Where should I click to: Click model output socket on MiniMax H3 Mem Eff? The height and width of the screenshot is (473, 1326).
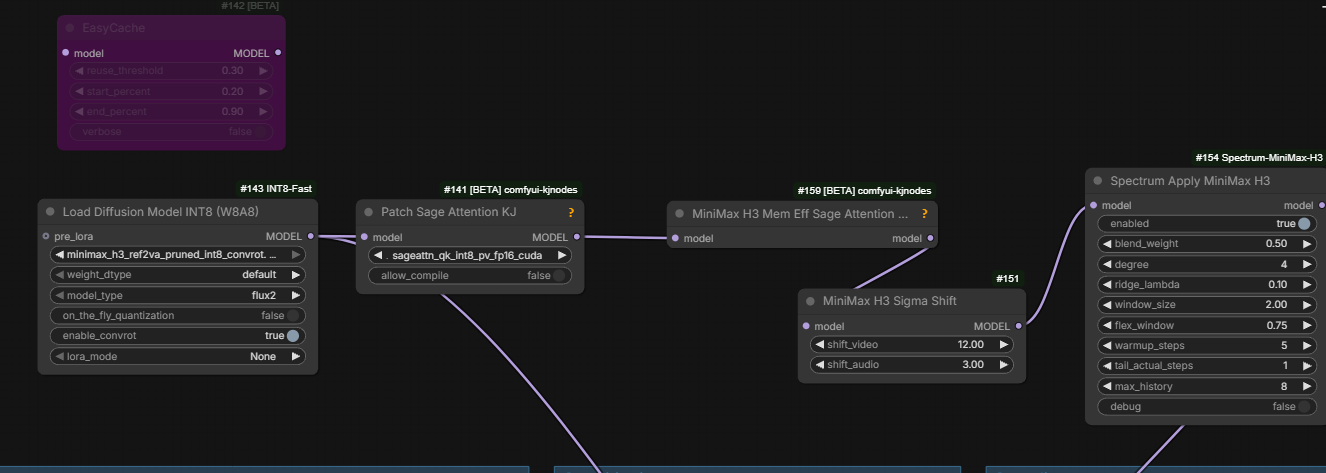click(x=931, y=238)
